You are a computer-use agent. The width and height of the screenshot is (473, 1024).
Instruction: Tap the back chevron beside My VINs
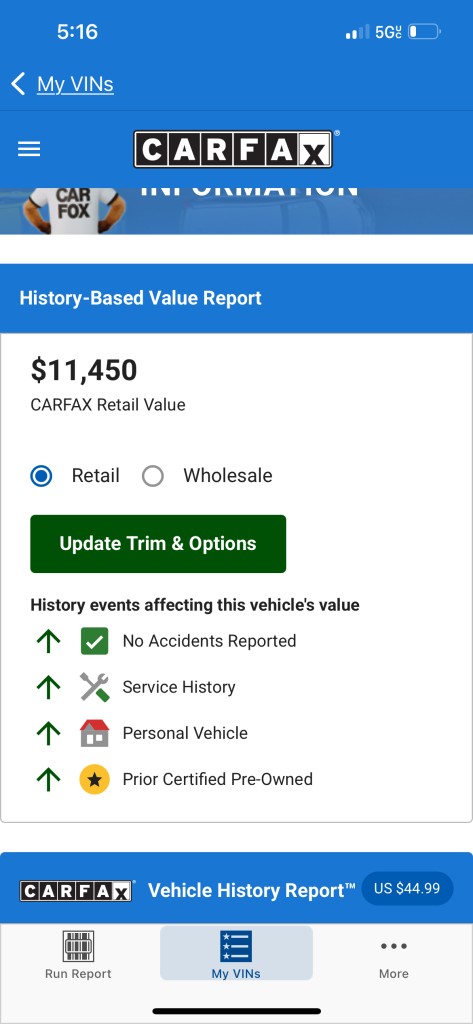[x=18, y=84]
